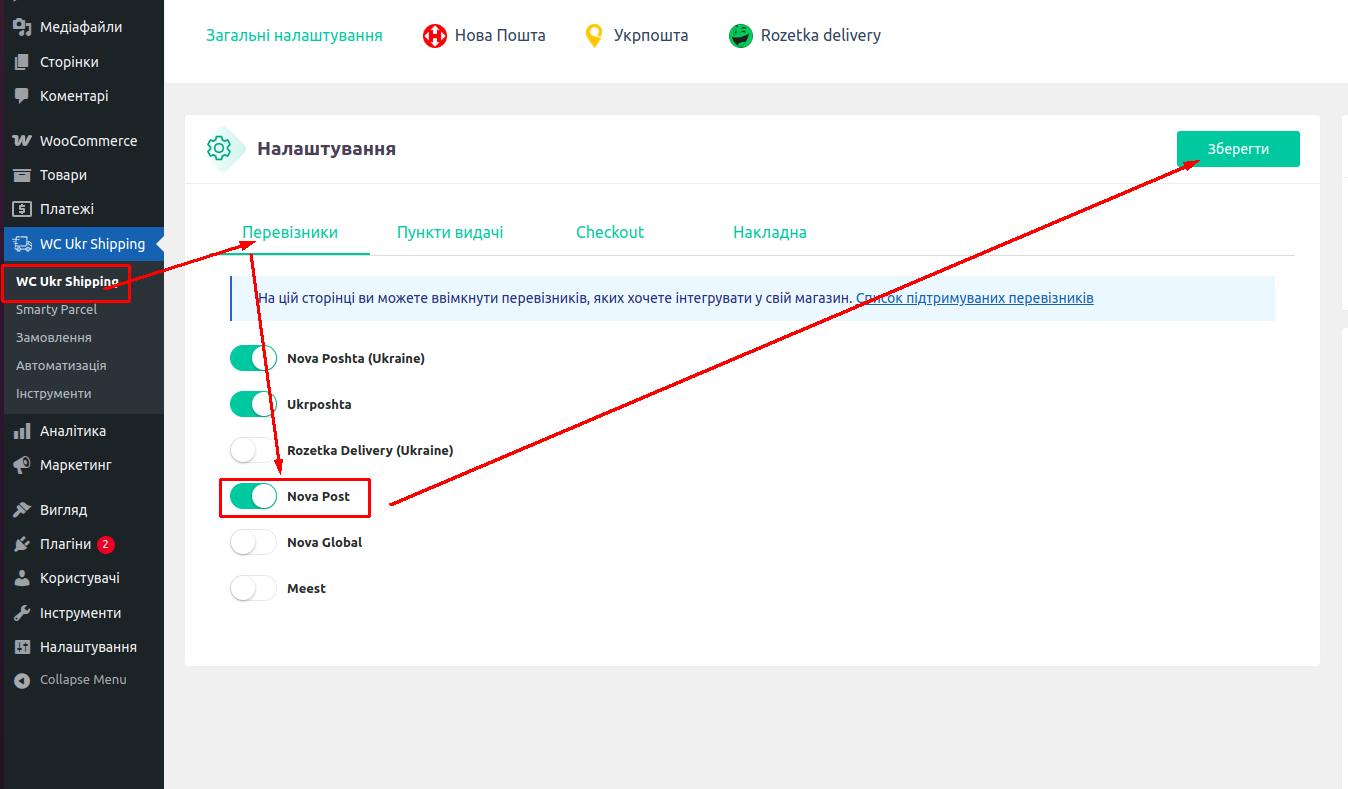Switch off the Nova Post toggle
Screen dimensions: 1348x789
253,496
